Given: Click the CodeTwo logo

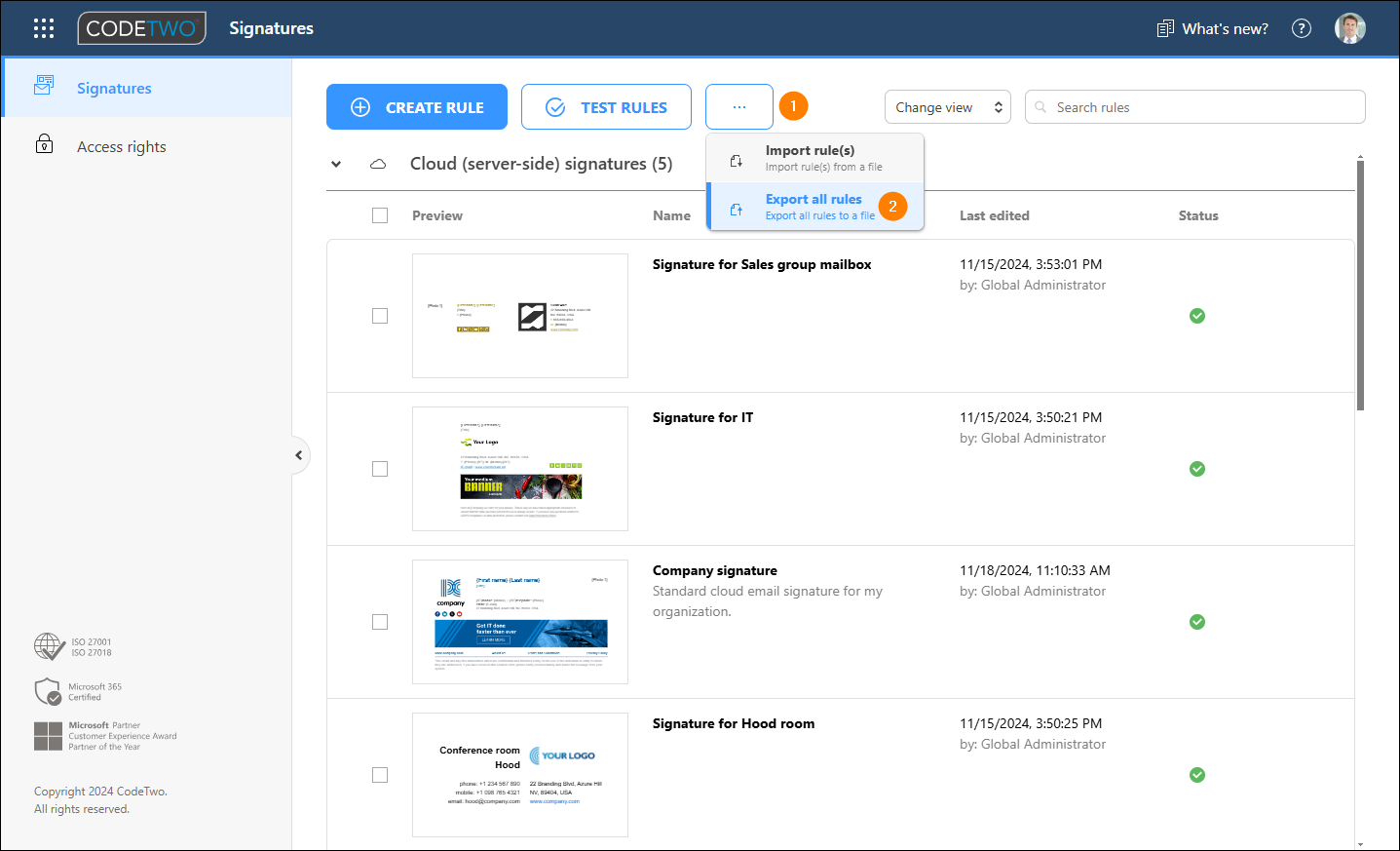Looking at the screenshot, I should 142,28.
